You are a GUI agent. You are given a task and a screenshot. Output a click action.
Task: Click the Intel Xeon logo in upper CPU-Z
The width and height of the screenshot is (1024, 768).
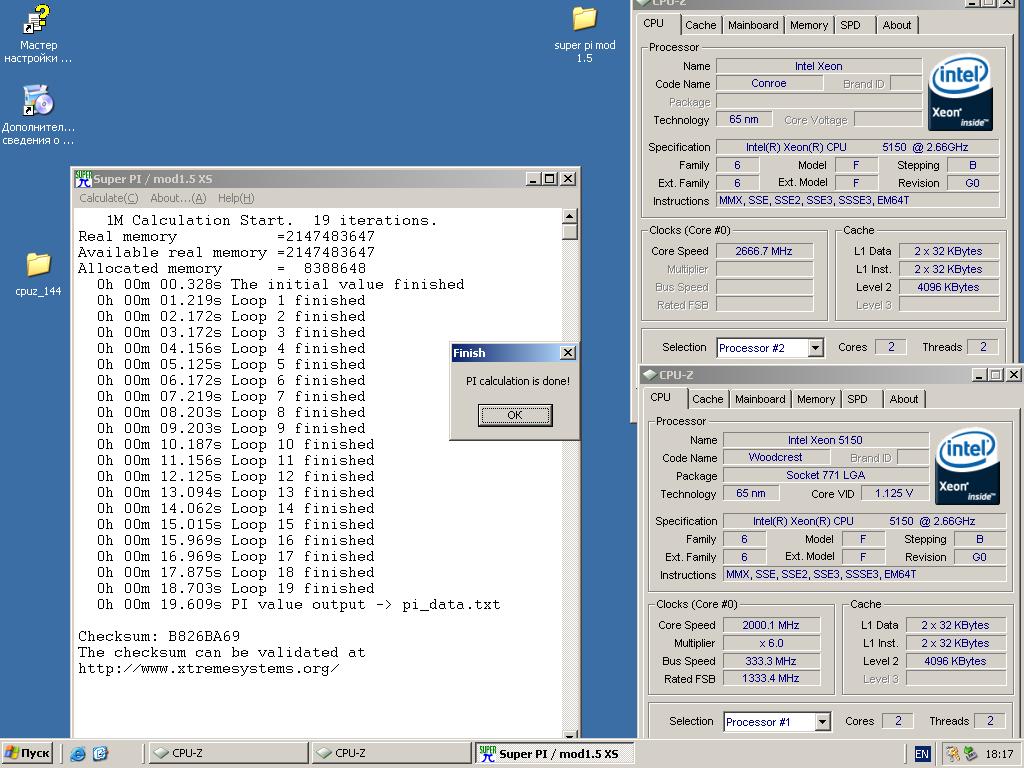(960, 92)
